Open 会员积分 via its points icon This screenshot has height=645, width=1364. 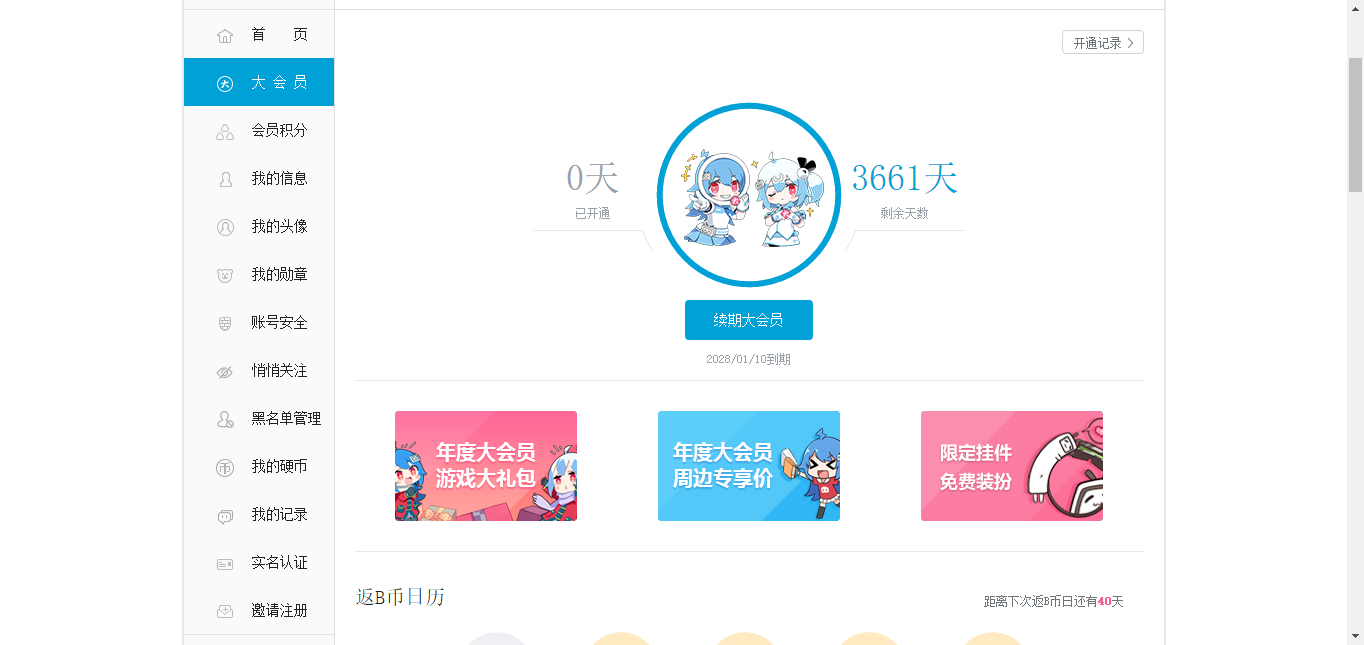(x=225, y=131)
